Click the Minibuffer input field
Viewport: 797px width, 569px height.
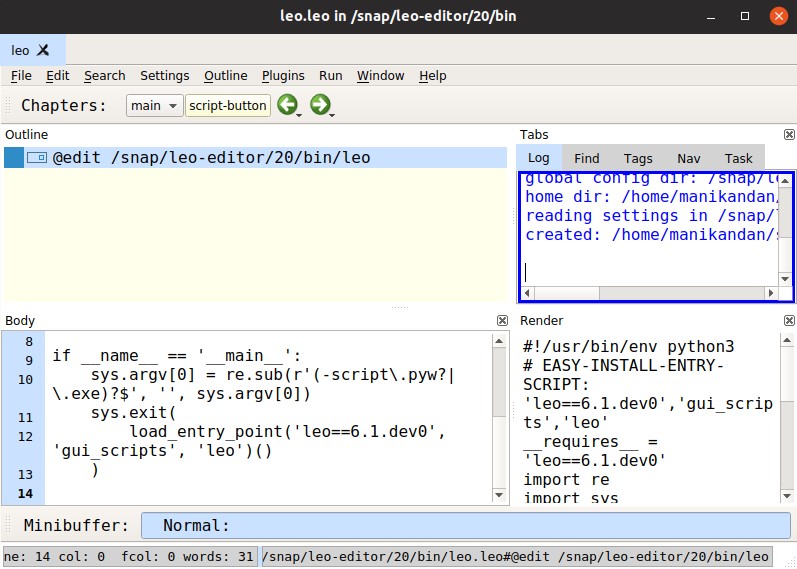coord(466,525)
